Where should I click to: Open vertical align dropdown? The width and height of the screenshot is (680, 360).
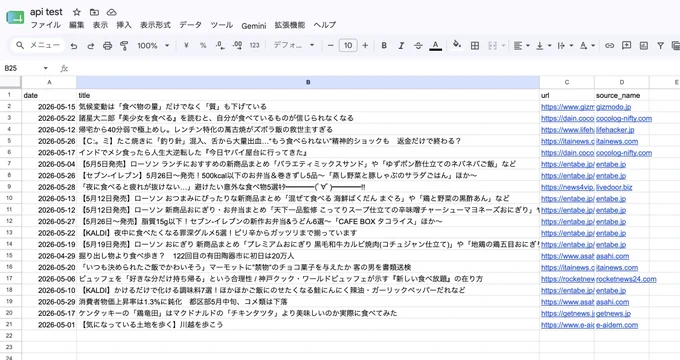click(543, 46)
